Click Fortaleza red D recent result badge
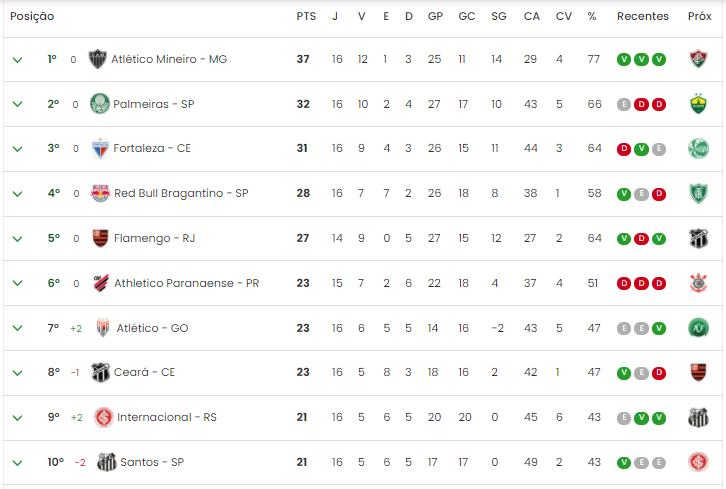The width and height of the screenshot is (726, 489). point(624,149)
